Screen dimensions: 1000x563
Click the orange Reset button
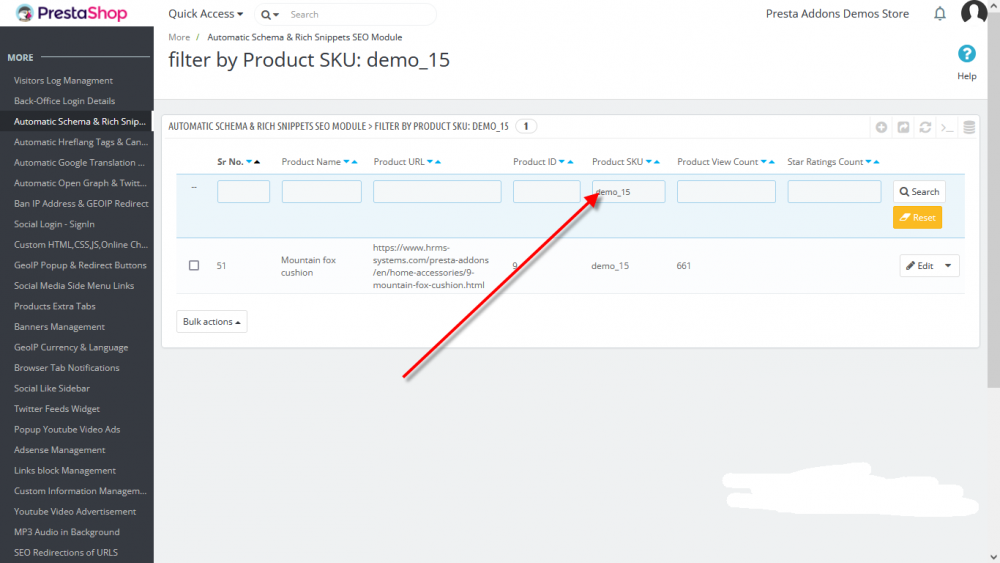pyautogui.click(x=917, y=217)
